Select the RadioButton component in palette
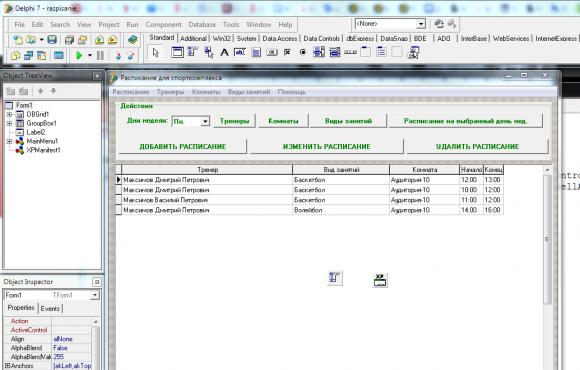 click(x=303, y=52)
